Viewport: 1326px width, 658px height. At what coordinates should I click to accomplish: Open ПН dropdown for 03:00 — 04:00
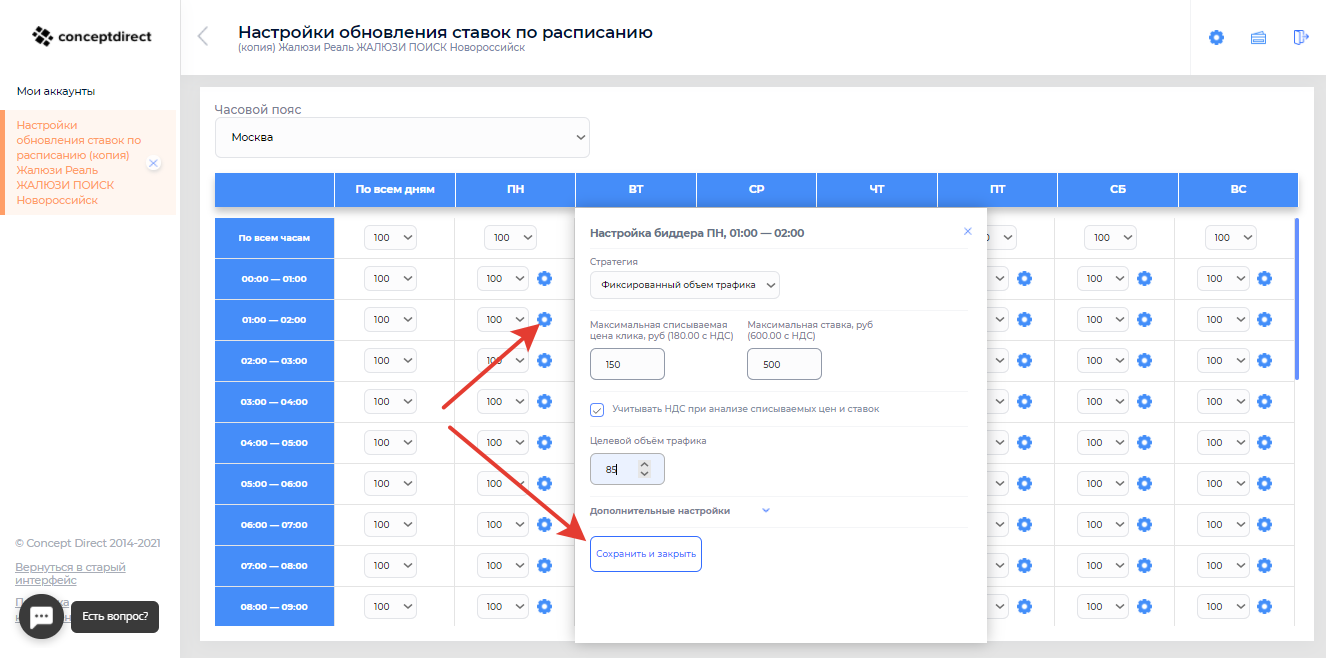pyautogui.click(x=503, y=401)
